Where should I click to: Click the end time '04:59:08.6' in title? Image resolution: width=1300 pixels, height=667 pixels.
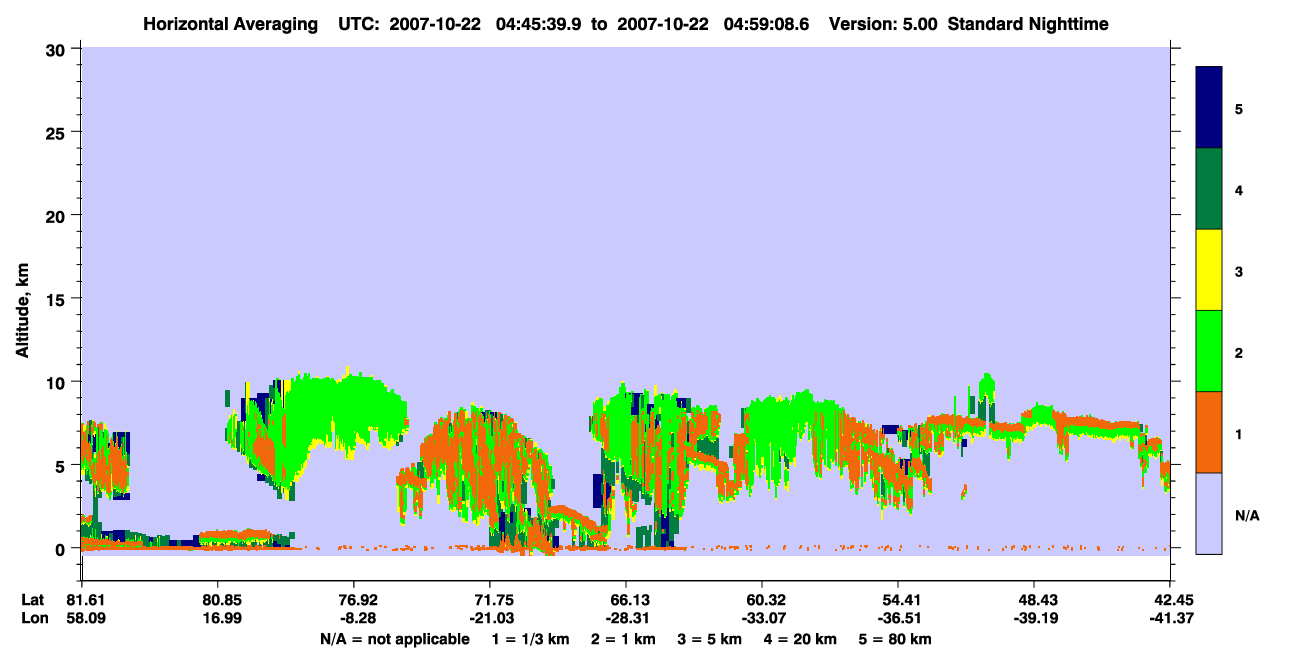(766, 23)
